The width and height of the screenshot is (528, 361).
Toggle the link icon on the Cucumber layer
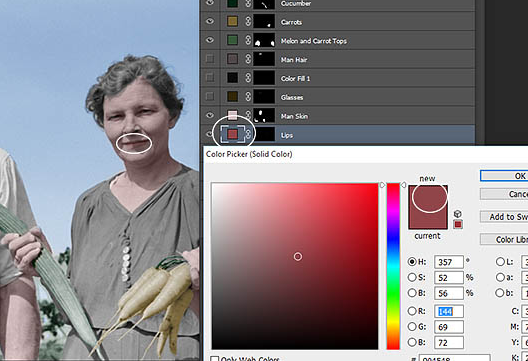pos(248,3)
